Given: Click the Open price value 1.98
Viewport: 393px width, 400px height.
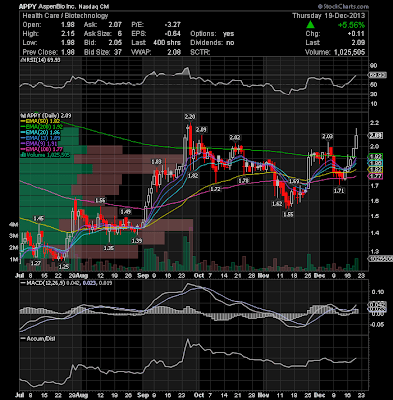Looking at the screenshot, I should point(68,25).
